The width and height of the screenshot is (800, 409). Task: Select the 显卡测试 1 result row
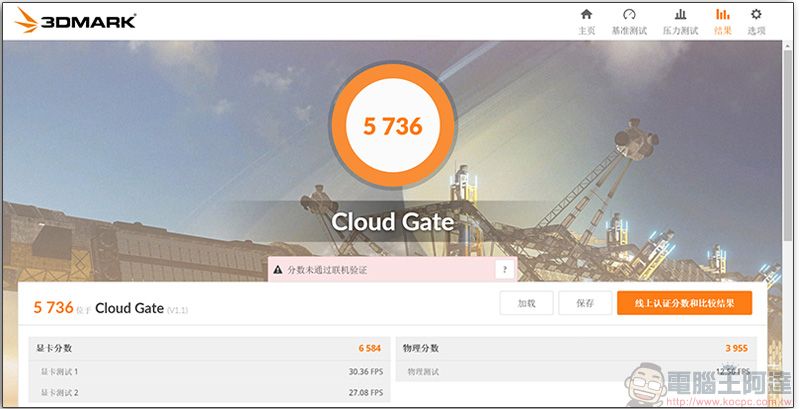208,371
